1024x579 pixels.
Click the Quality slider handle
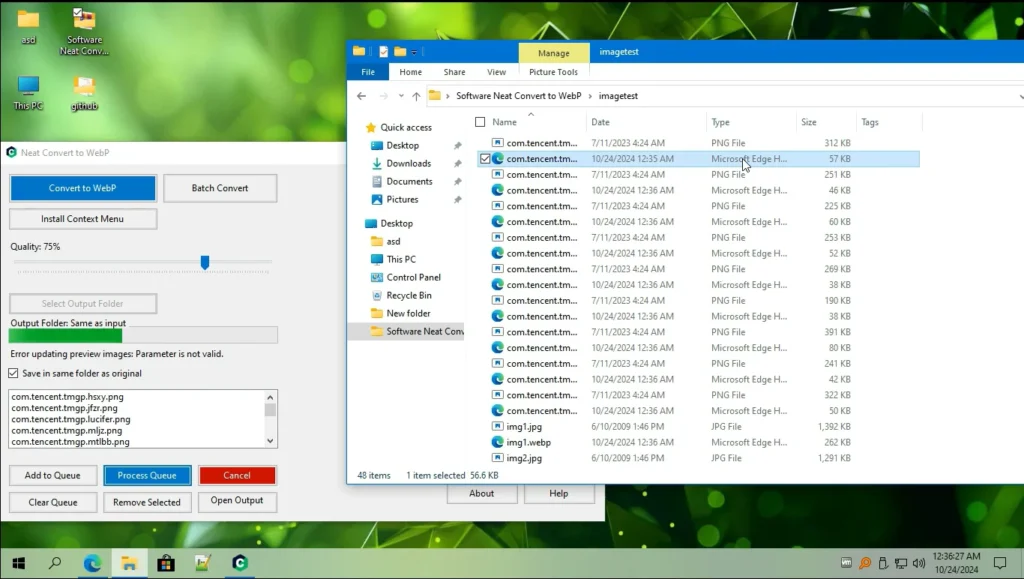click(205, 262)
